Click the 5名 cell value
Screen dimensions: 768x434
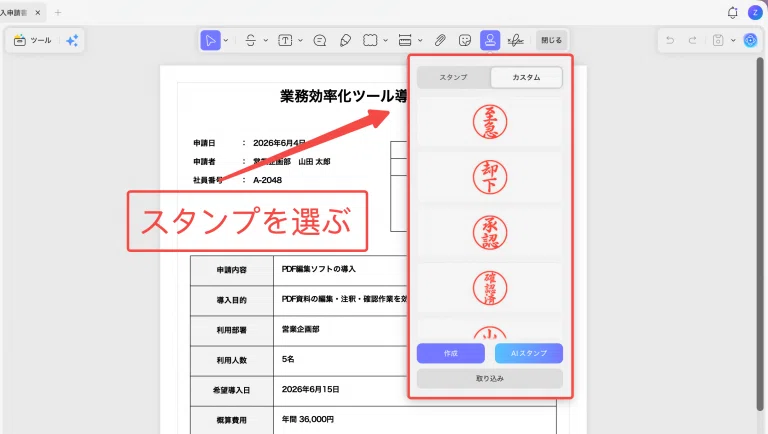tap(288, 359)
